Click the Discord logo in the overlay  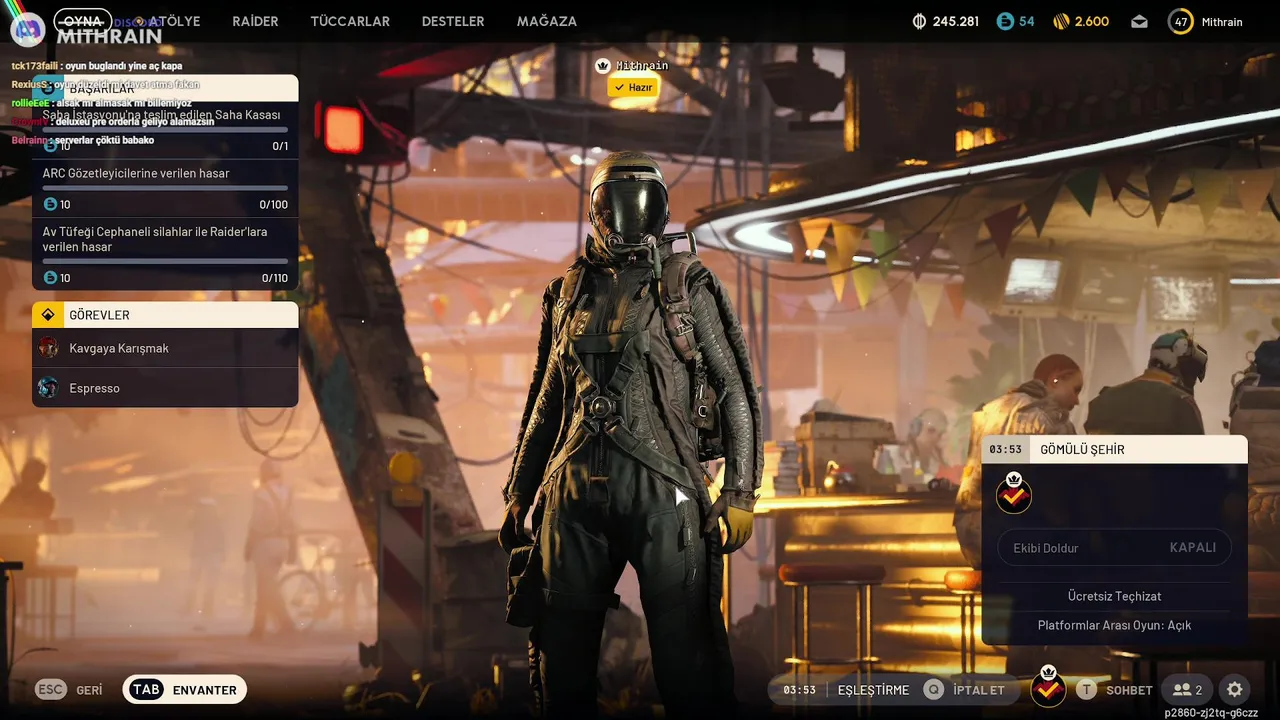(28, 29)
